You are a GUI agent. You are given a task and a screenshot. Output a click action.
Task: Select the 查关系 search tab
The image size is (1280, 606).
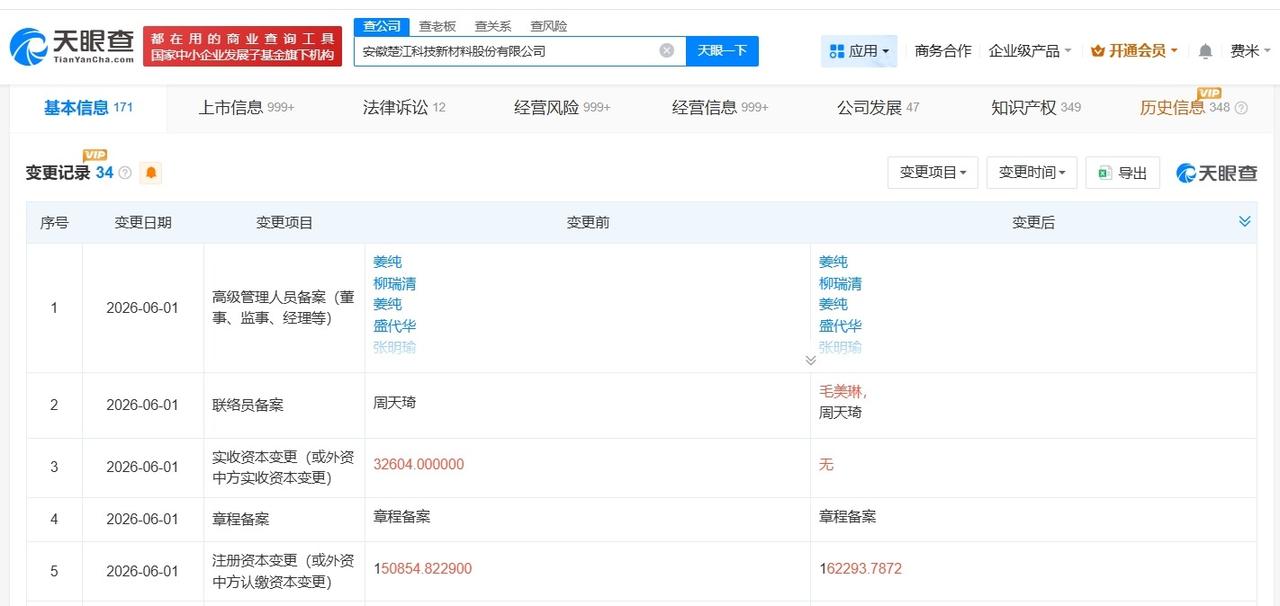493,26
